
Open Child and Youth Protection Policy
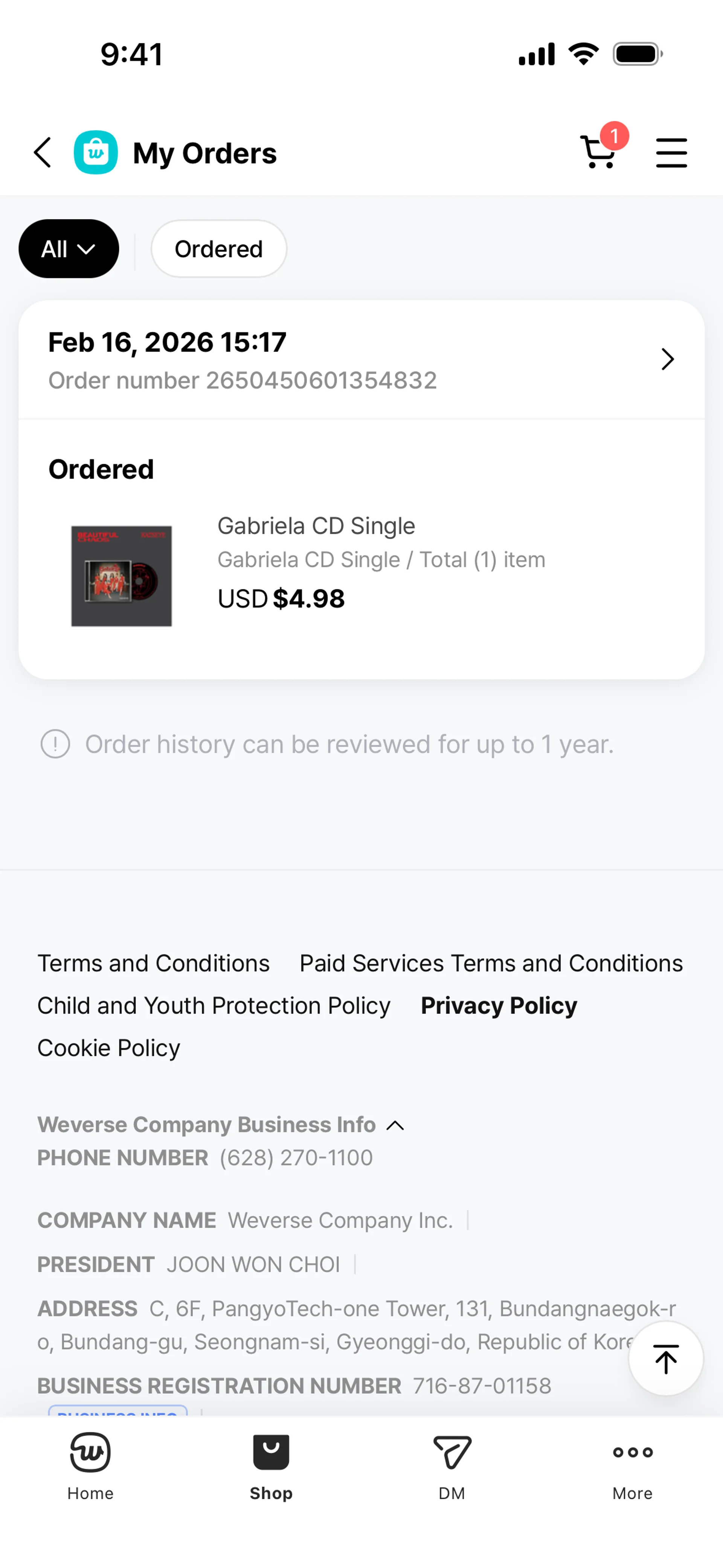click(x=214, y=1006)
